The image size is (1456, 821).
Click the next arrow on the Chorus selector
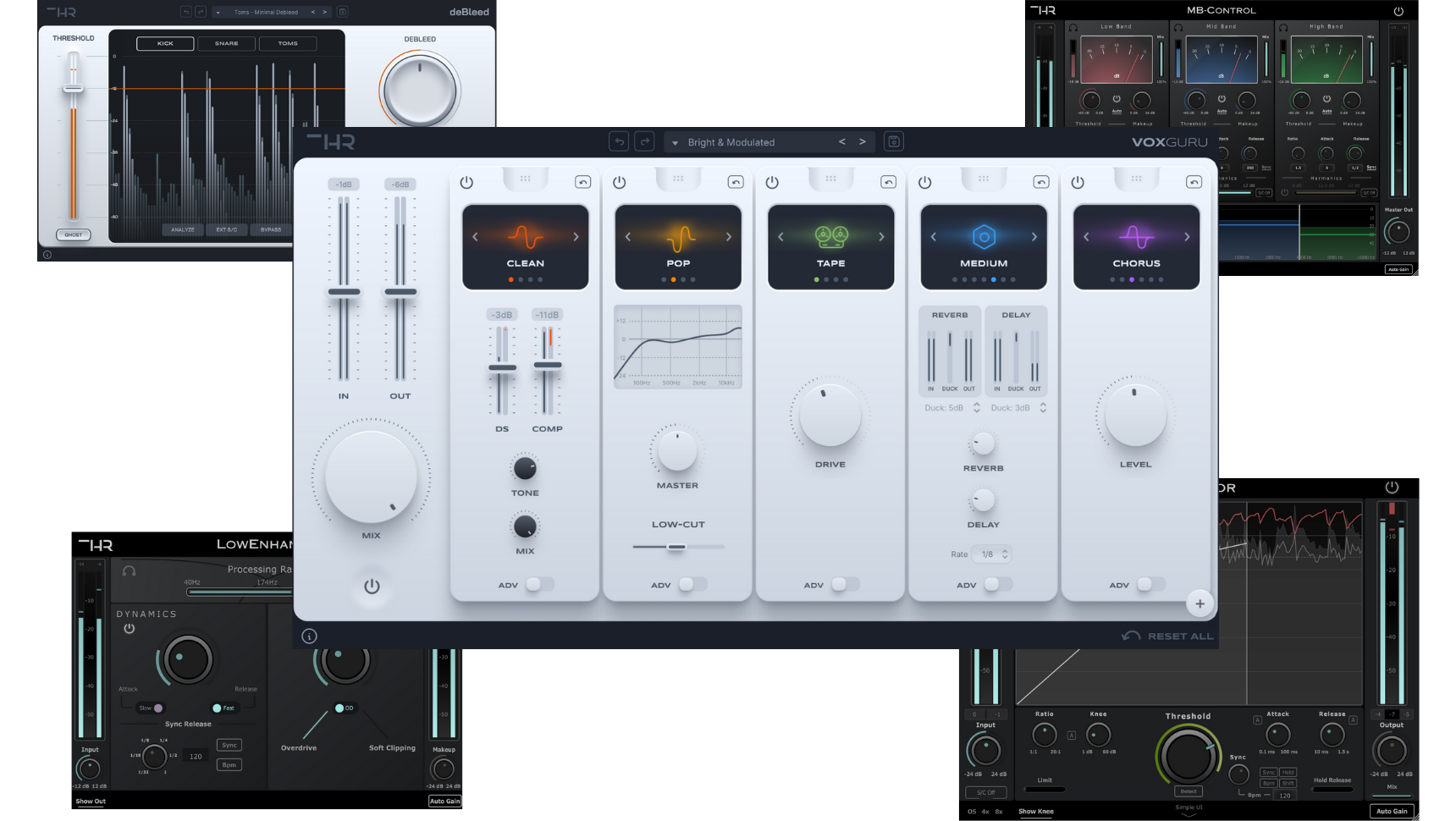(x=1185, y=236)
